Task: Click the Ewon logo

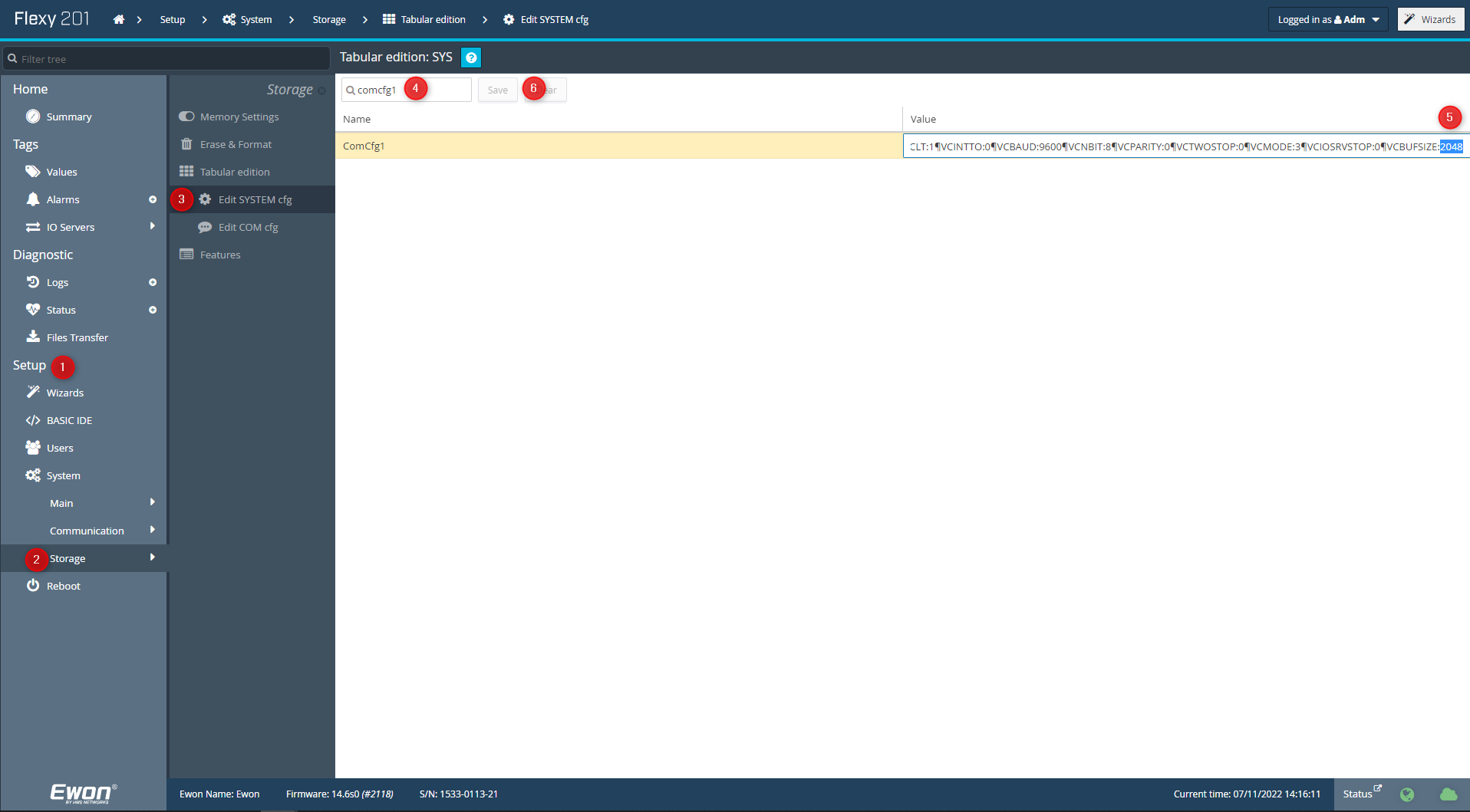Action: click(x=84, y=794)
